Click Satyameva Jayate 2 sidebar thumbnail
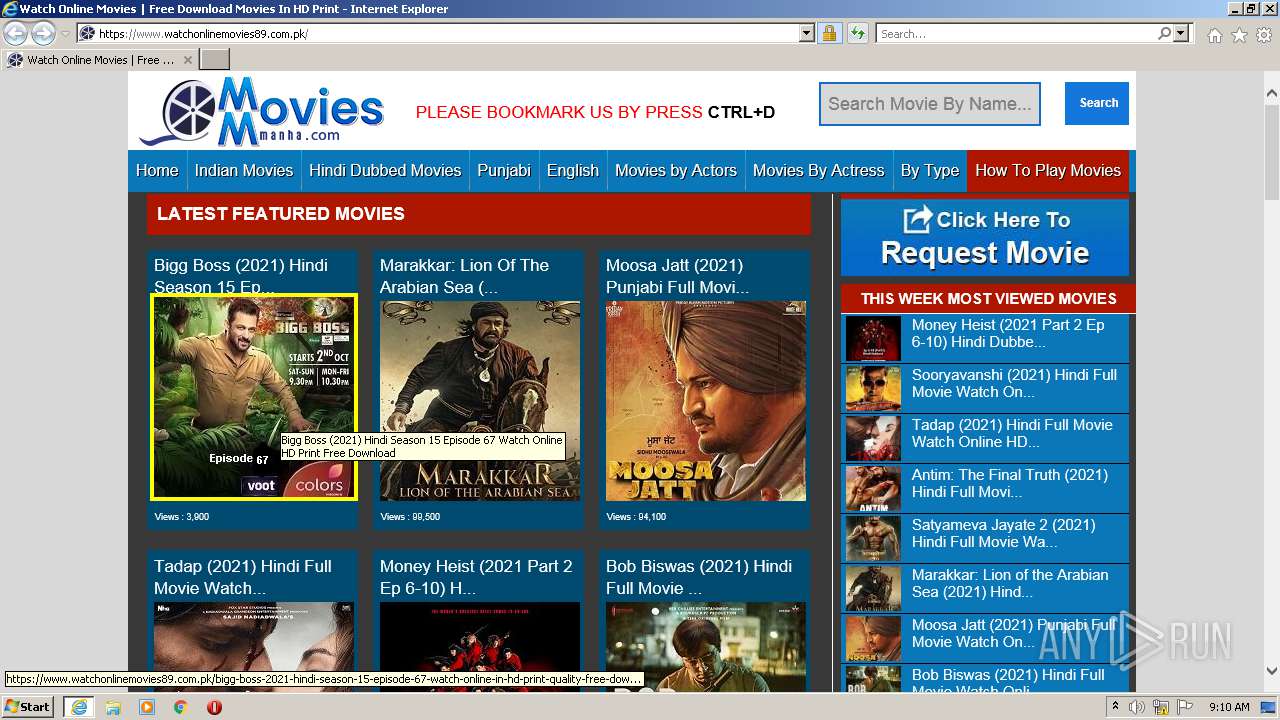The width and height of the screenshot is (1280, 720). coord(873,538)
